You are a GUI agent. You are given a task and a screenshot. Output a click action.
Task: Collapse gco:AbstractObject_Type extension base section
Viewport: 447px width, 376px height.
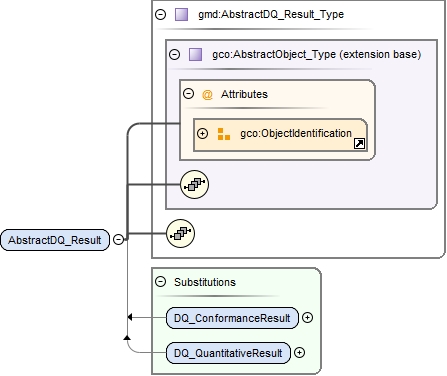pos(174,54)
